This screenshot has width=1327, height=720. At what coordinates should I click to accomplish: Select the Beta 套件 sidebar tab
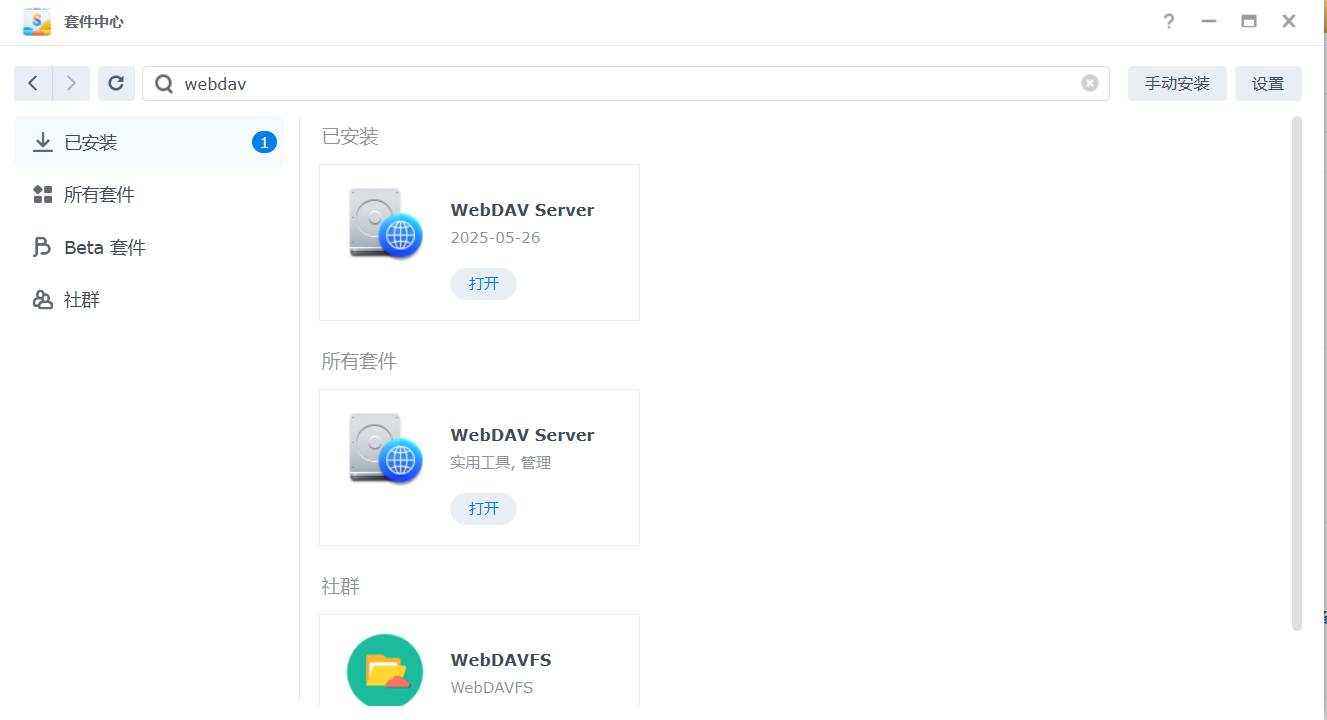pyautogui.click(x=149, y=247)
